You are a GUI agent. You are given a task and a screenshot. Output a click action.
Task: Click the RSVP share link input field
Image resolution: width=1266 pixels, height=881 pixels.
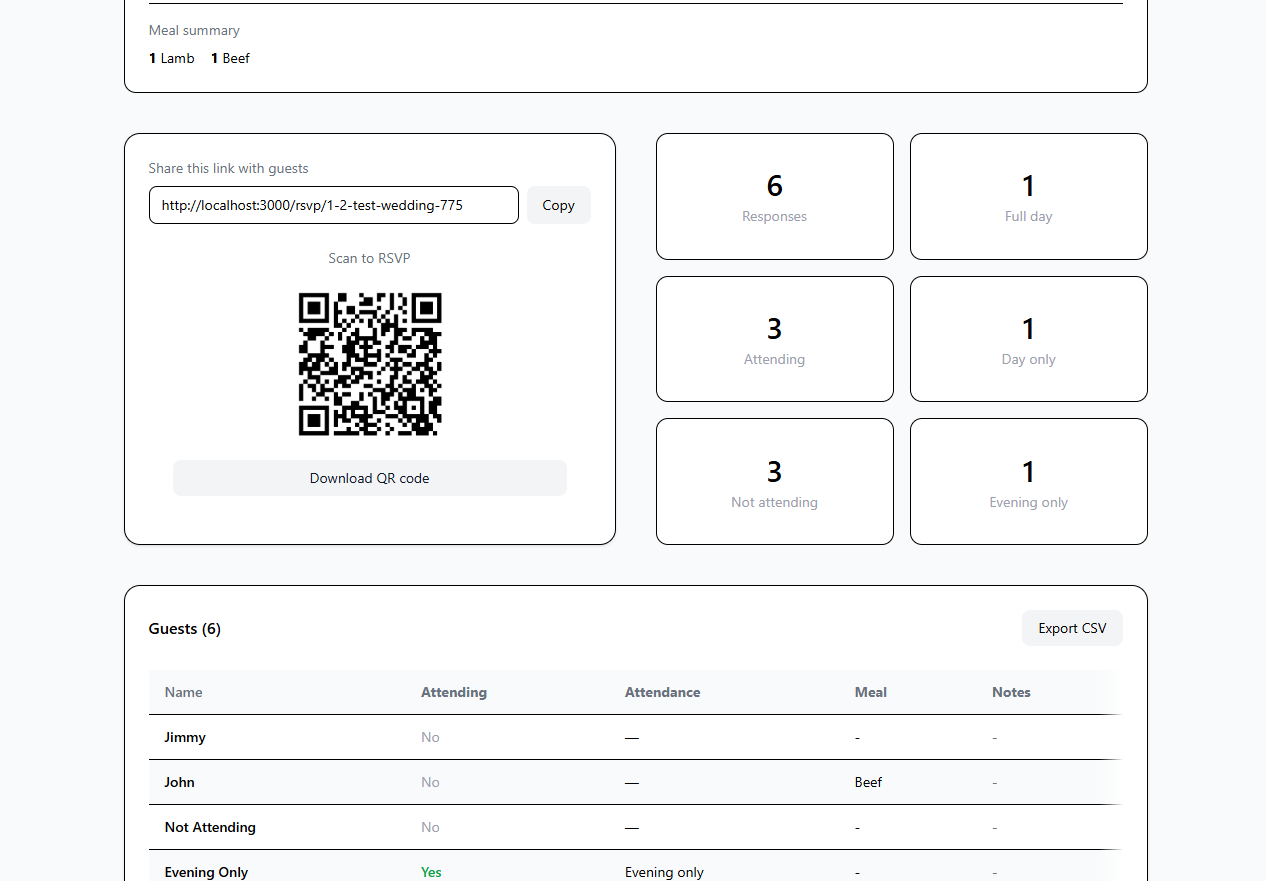pyautogui.click(x=333, y=205)
